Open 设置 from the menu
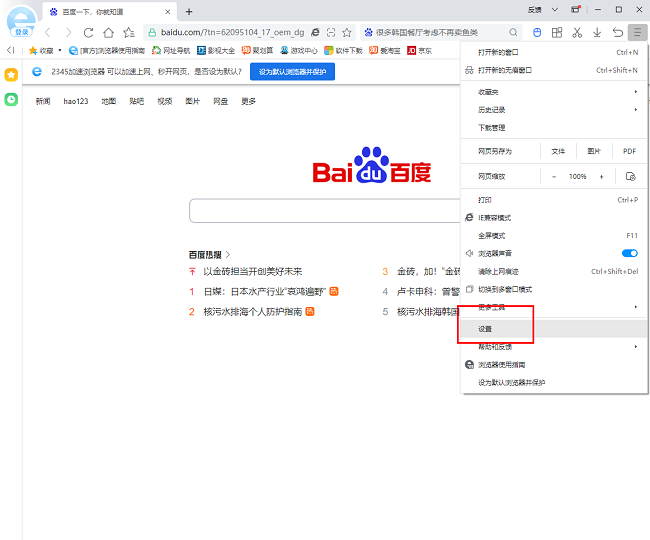 coord(554,329)
